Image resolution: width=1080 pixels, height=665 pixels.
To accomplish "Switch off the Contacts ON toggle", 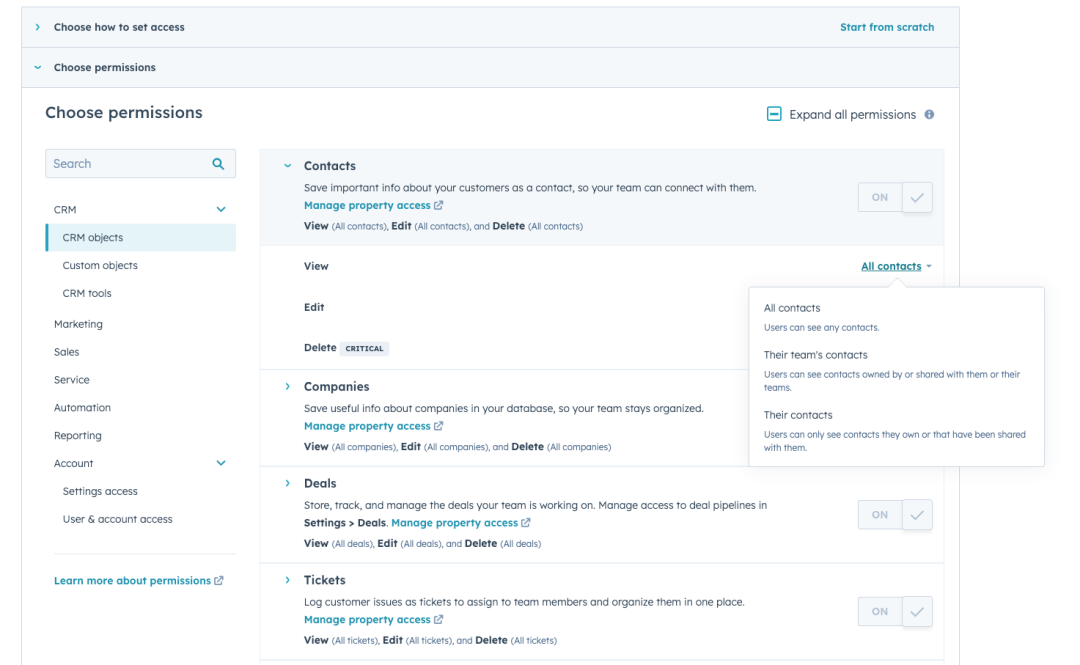I will (880, 198).
